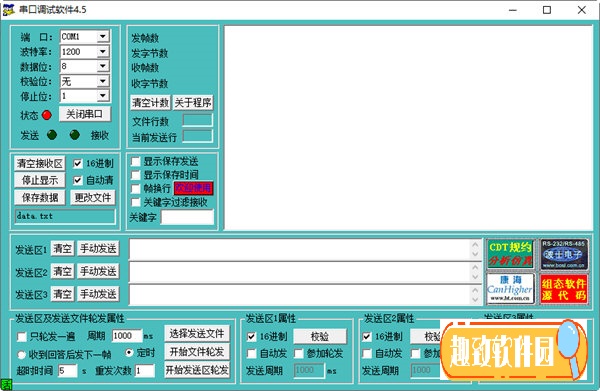Image resolution: width=600 pixels, height=391 pixels.
Task: Clear 发送区2 with 清空 button
Action: click(x=62, y=271)
